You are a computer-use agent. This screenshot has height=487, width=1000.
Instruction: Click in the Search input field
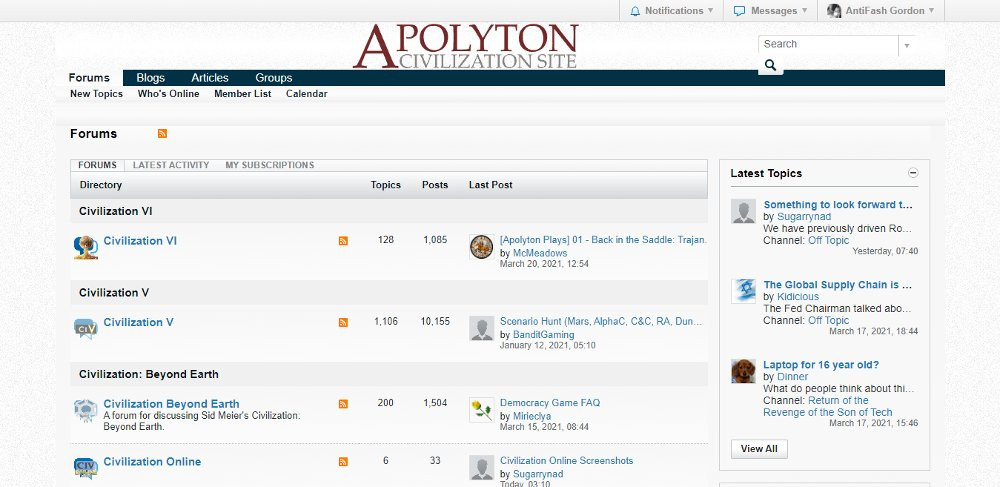click(828, 44)
